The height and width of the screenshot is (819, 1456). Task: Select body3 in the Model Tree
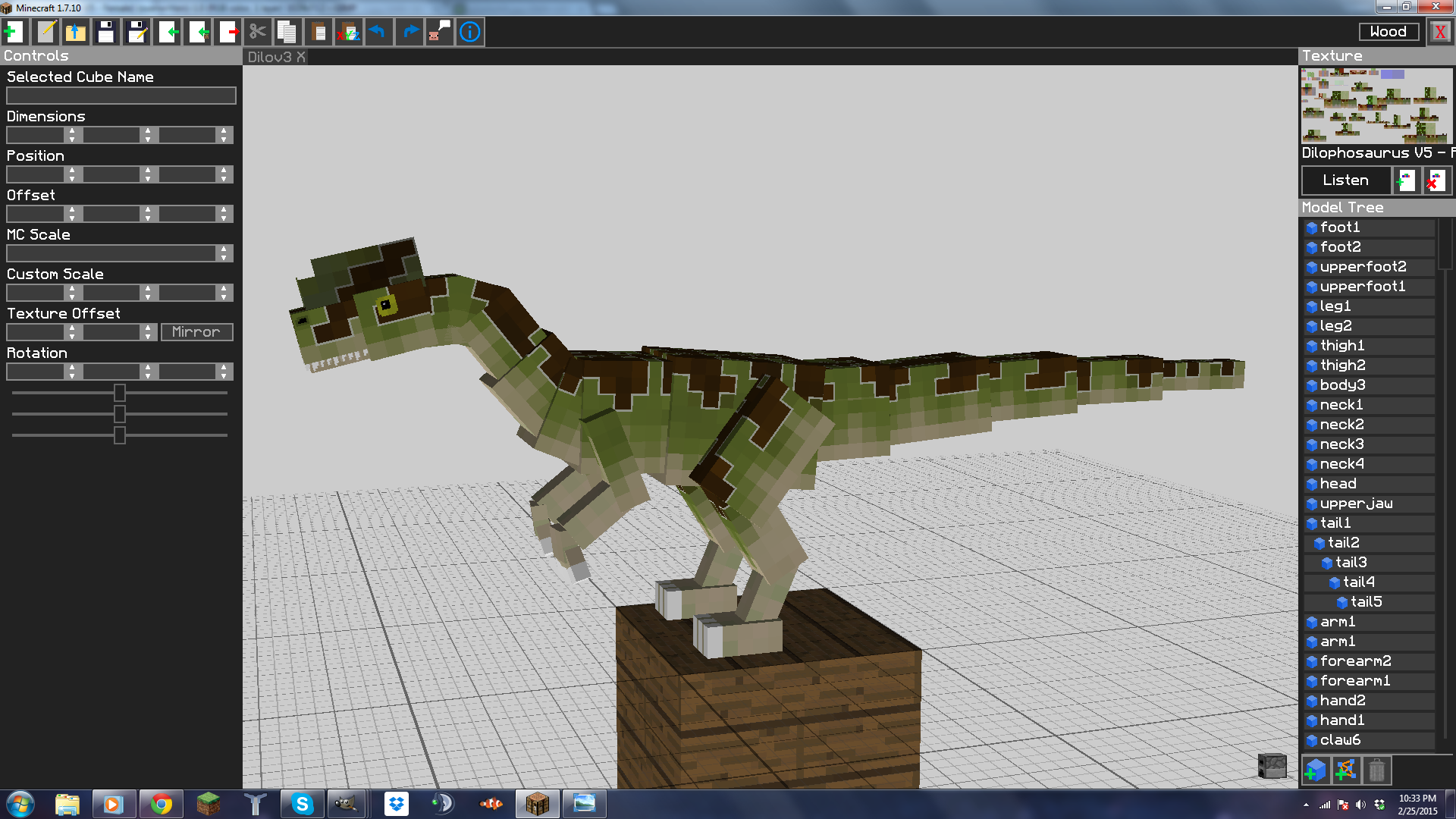1369,385
